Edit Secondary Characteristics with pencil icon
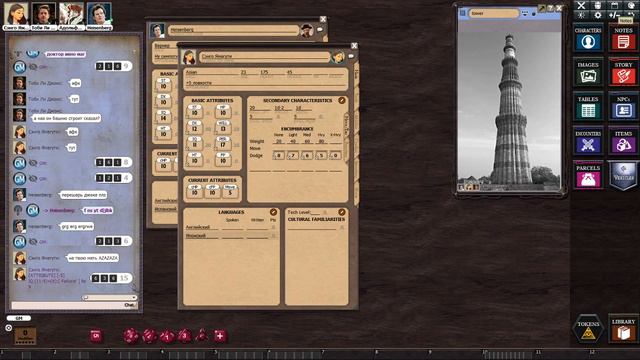The image size is (640, 360). pyautogui.click(x=342, y=100)
